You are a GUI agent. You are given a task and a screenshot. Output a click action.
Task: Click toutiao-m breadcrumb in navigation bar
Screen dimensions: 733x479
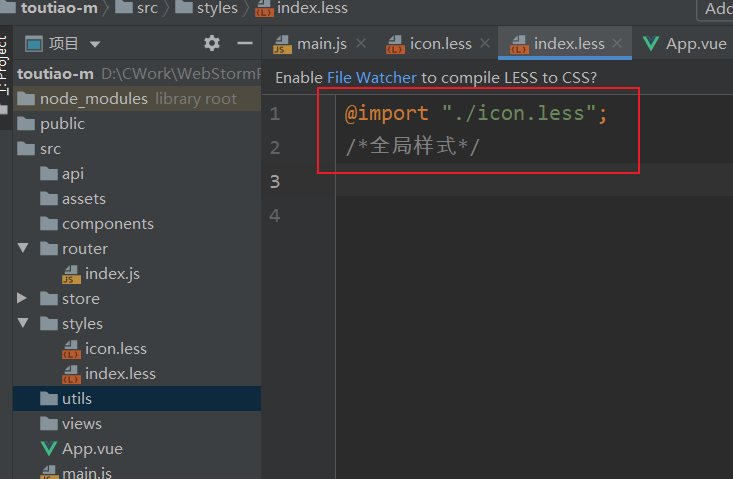(x=59, y=8)
